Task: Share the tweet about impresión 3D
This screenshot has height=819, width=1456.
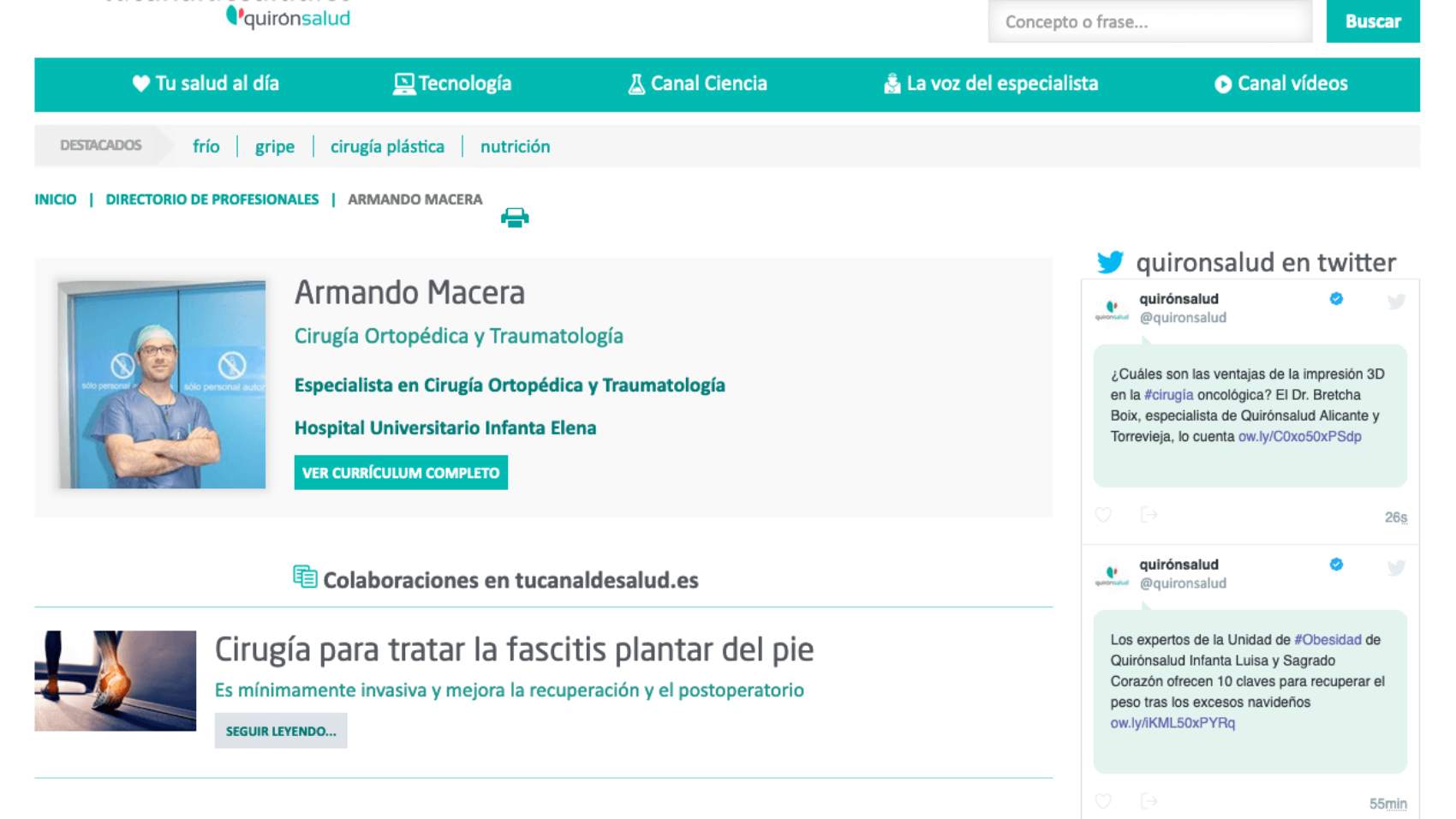Action: pyautogui.click(x=1149, y=515)
